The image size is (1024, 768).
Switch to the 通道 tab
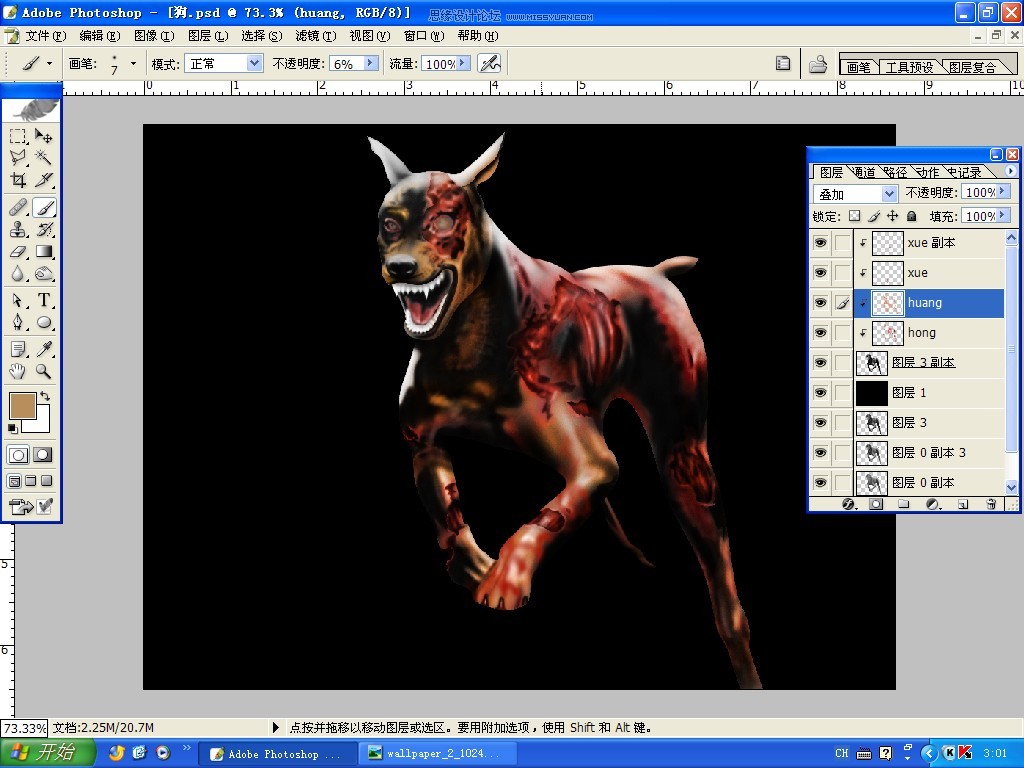865,172
